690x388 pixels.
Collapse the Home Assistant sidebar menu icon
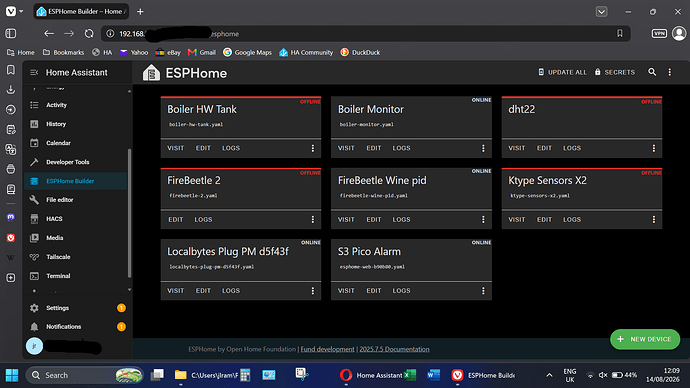pos(34,73)
